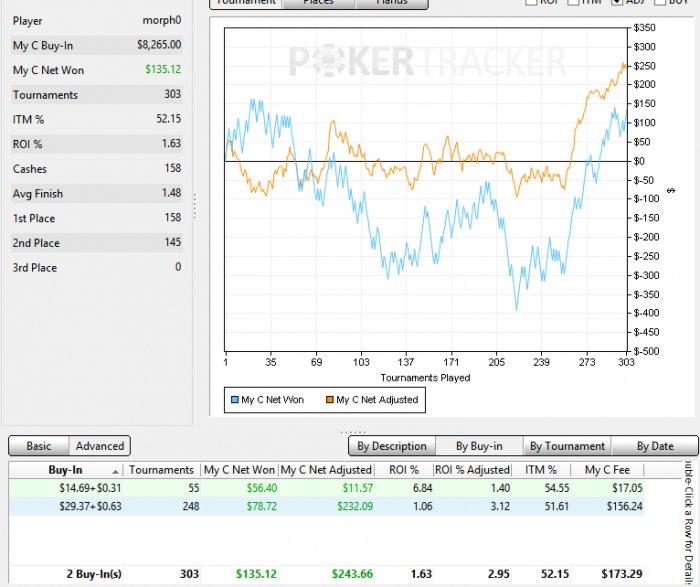Sort by My C Net Adjusted column header
700x587 pixels.
[x=326, y=470]
